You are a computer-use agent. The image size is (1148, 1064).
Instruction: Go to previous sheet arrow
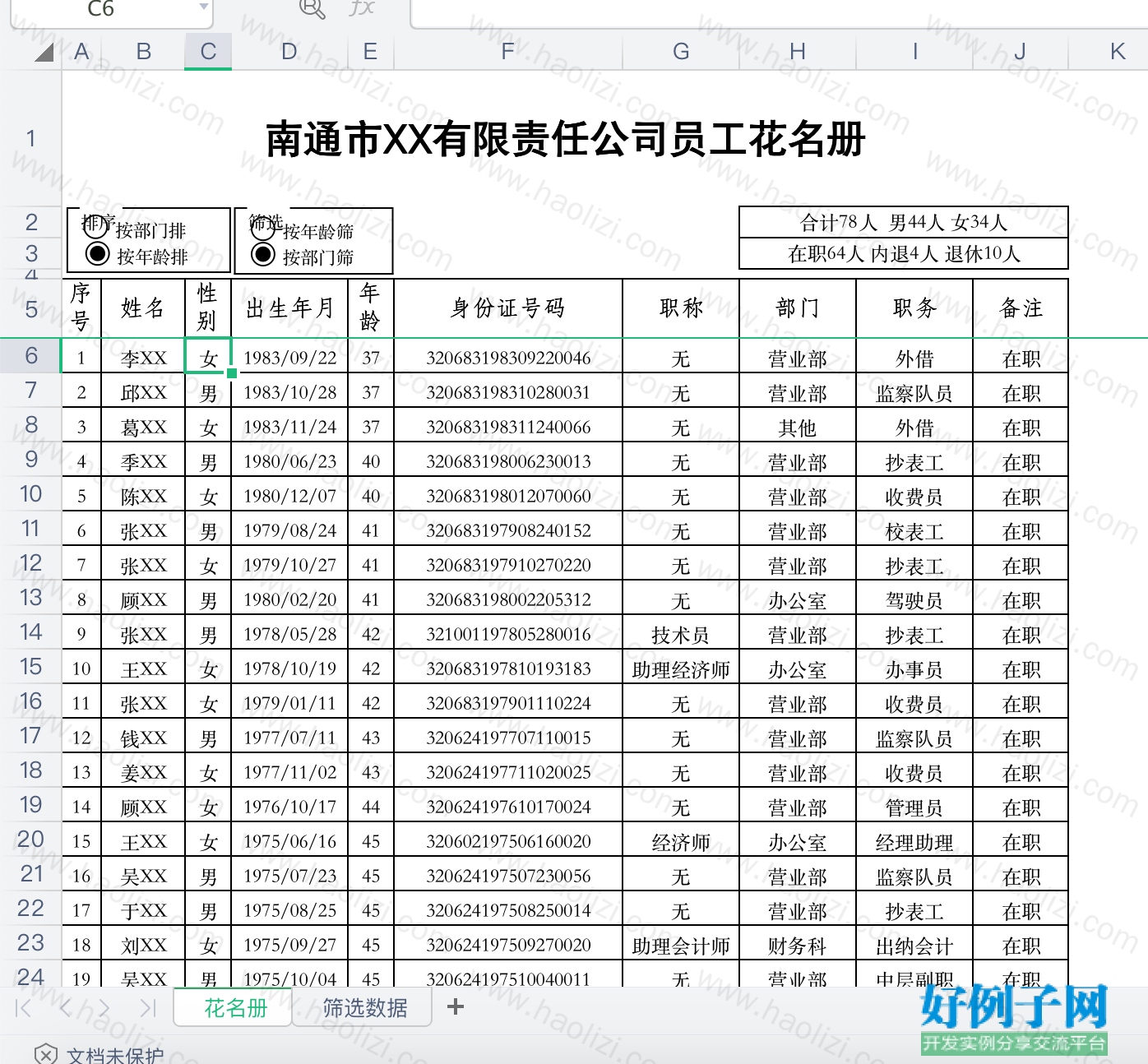coord(66,1007)
